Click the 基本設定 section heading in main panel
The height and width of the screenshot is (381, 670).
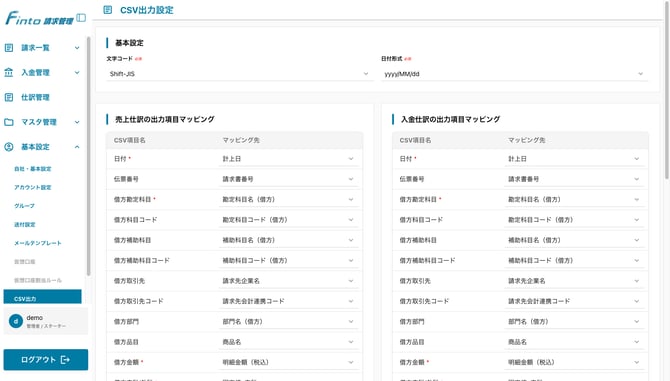[129, 43]
